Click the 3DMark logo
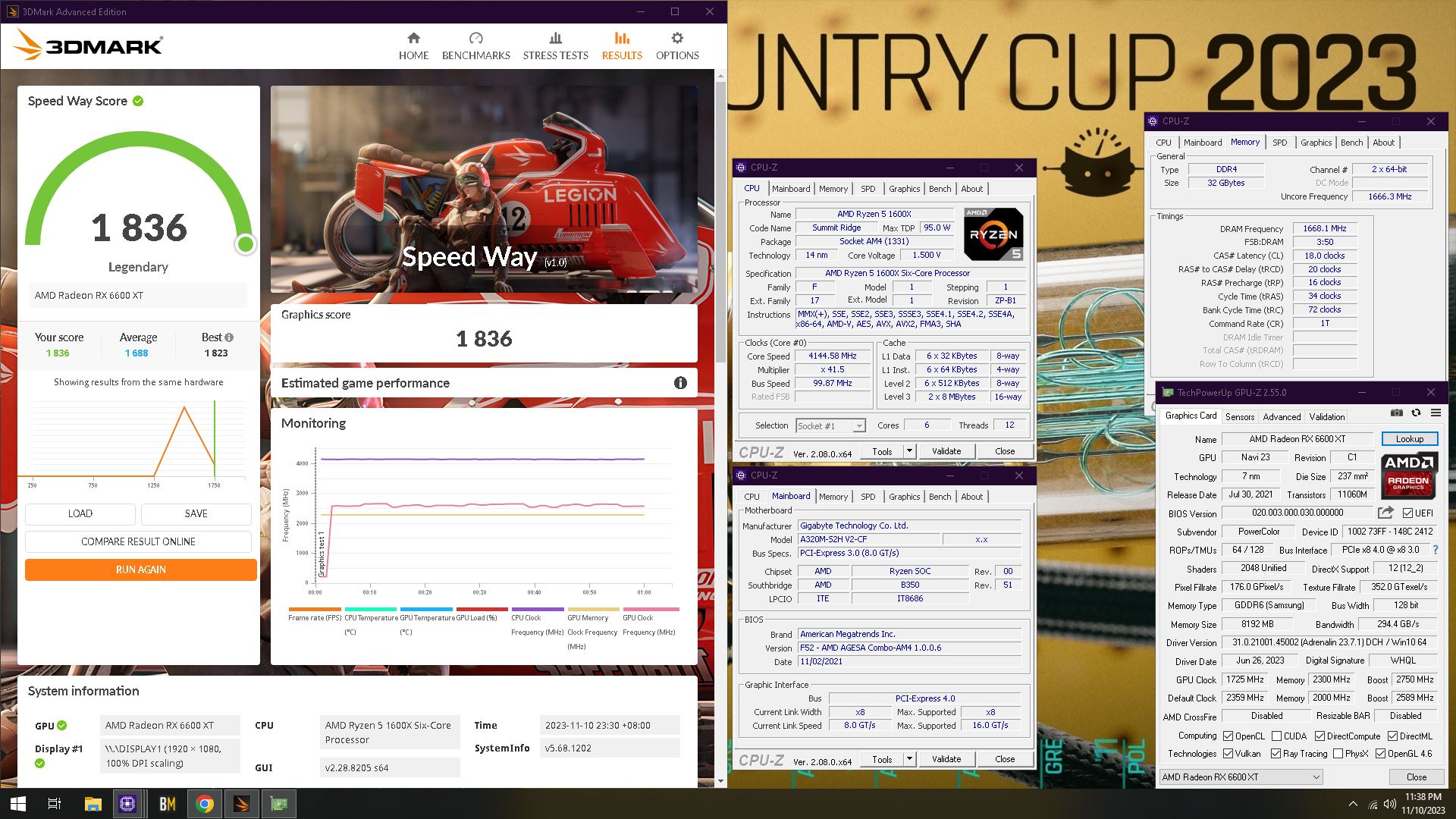This screenshot has width=1456, height=819. tap(89, 45)
